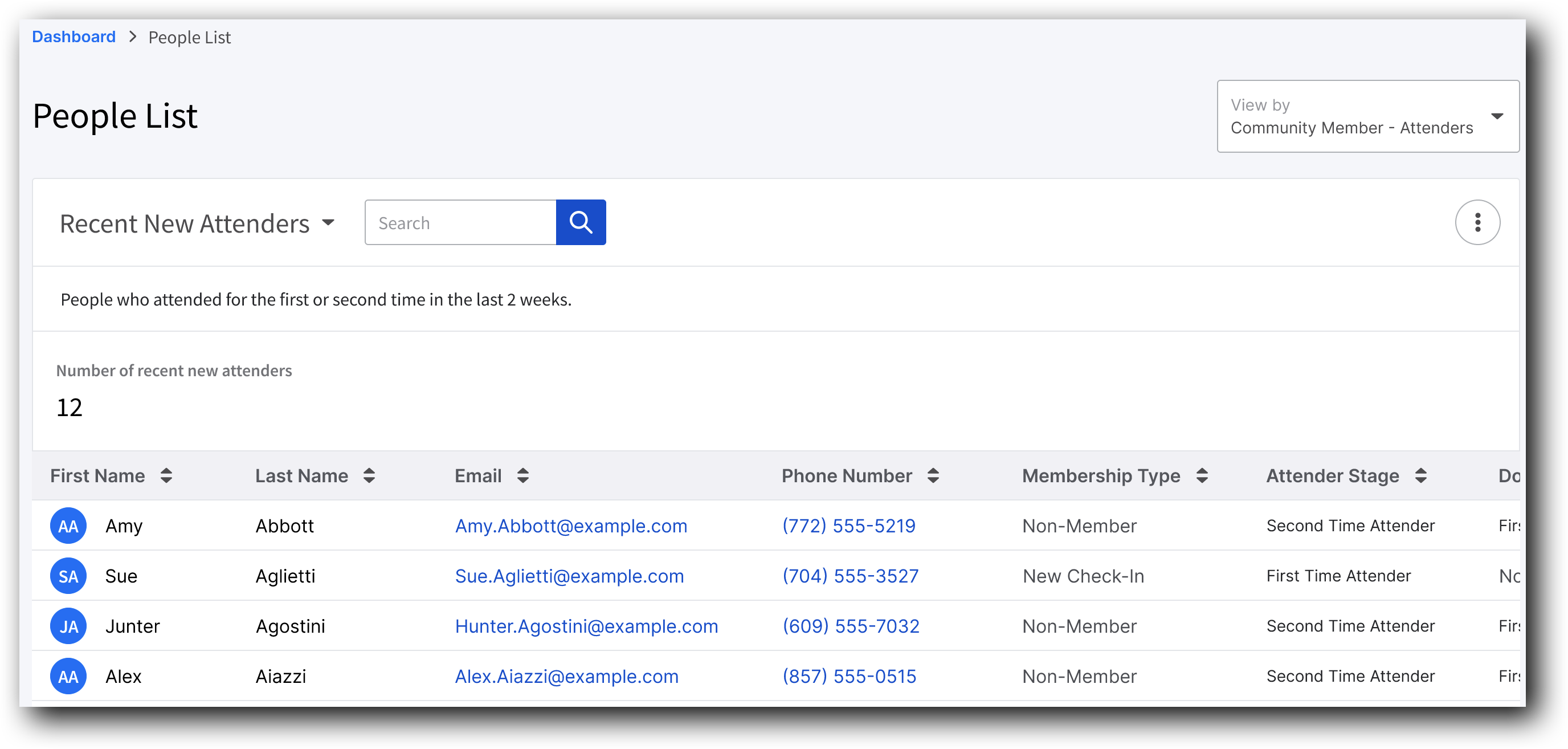Sort by Phone Number column
1568x749 pixels.
coord(933,475)
